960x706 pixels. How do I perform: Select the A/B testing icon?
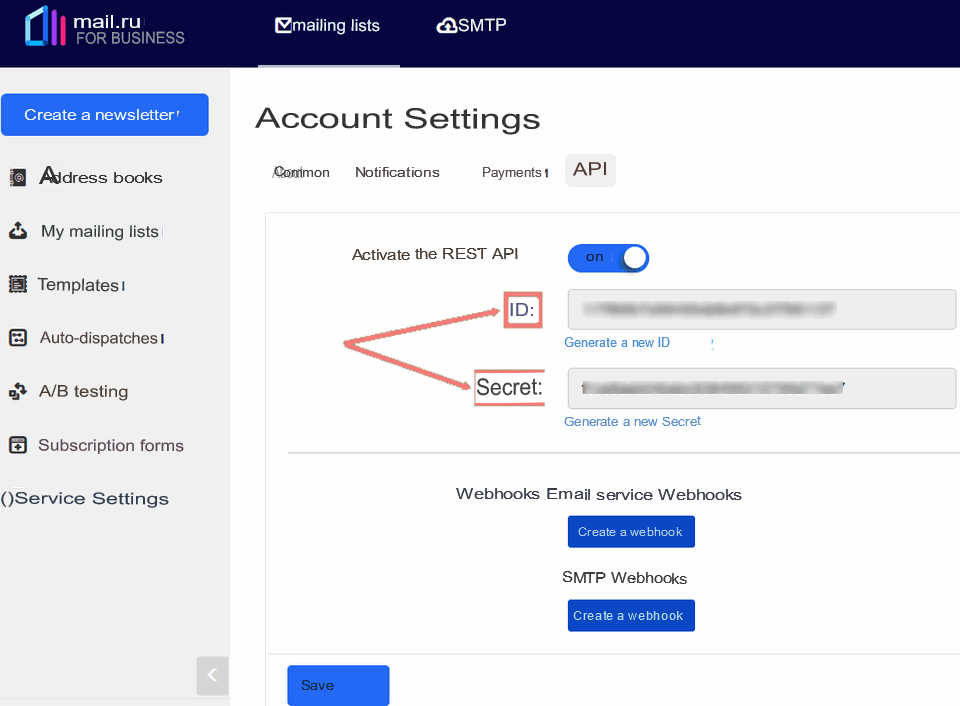(17, 391)
